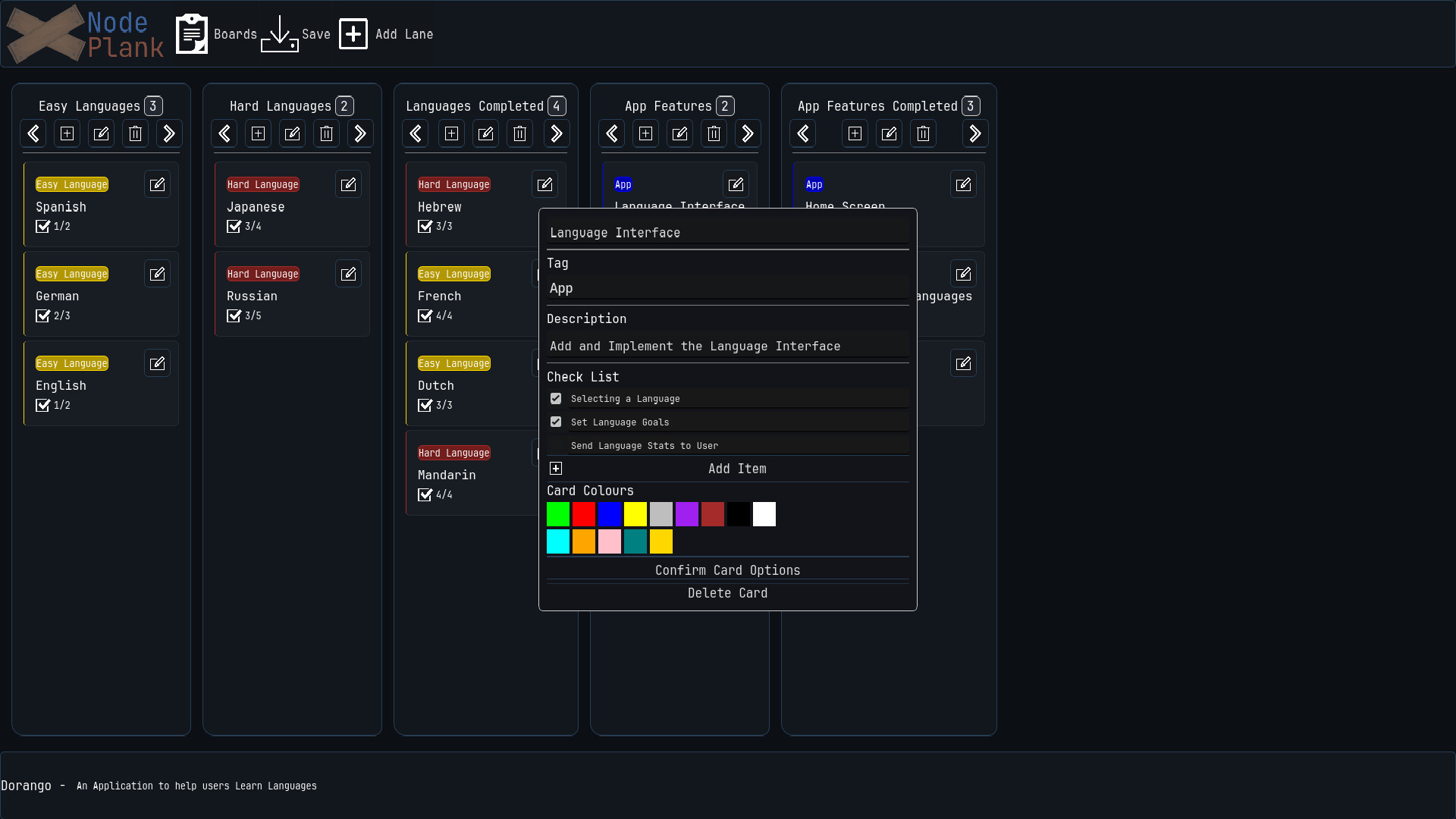This screenshot has height=819, width=1456.
Task: Edit the Hard Languages lane
Action: [293, 133]
